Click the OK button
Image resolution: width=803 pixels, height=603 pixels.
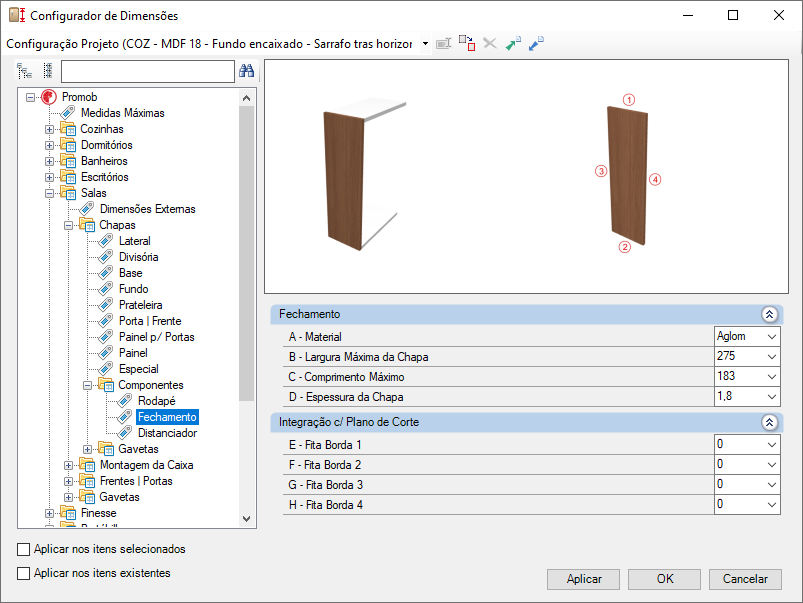pos(664,579)
